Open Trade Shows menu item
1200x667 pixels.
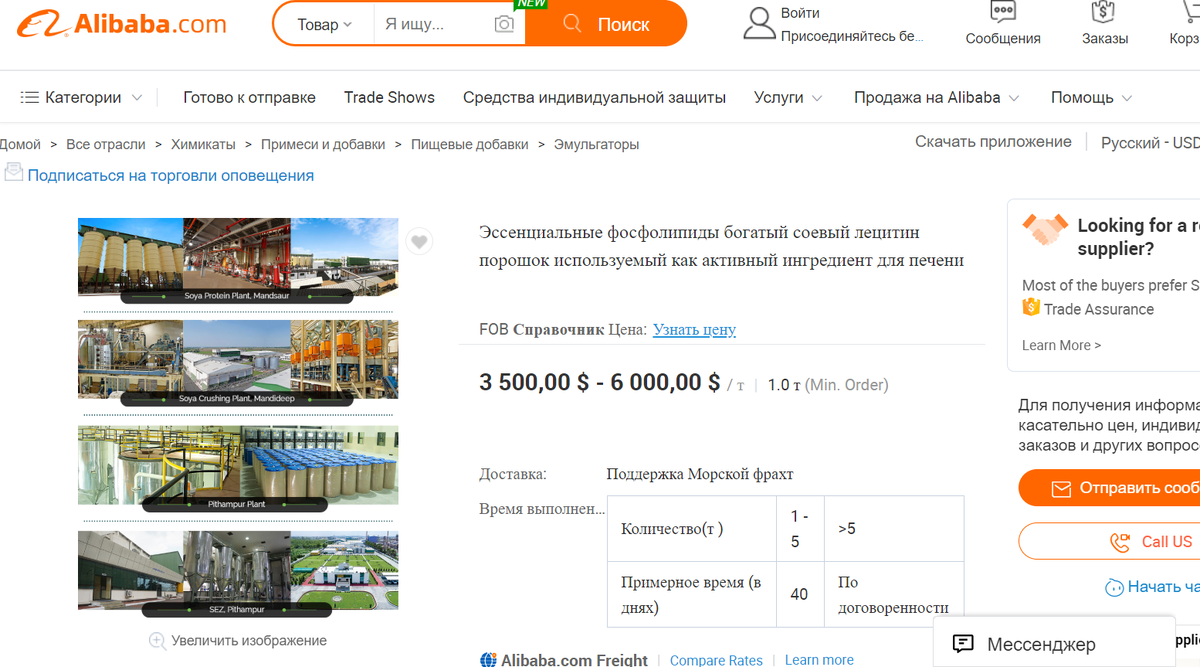tap(389, 97)
